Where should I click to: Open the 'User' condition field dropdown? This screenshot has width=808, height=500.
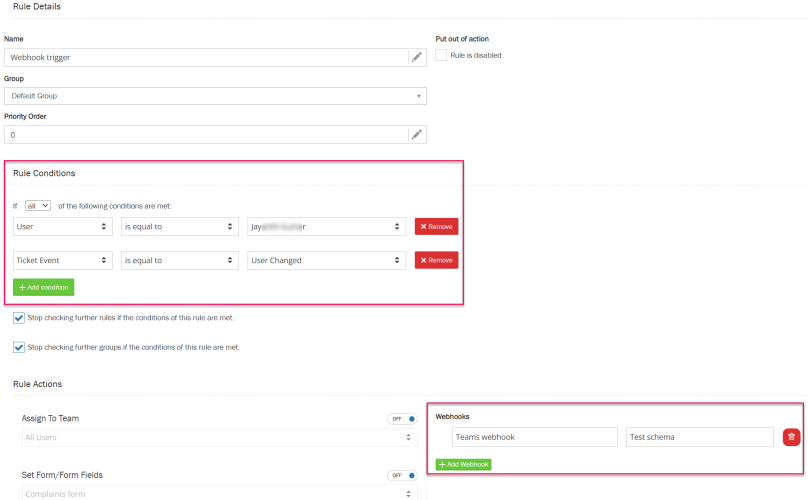[x=62, y=227]
